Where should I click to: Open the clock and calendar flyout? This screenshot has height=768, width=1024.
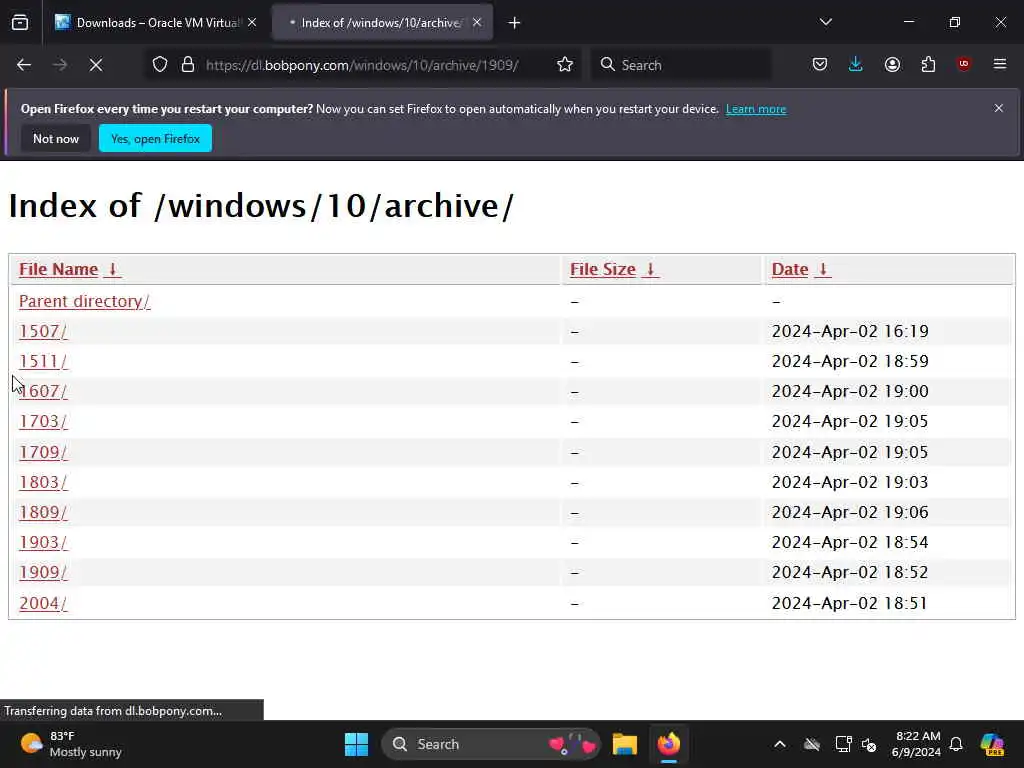916,744
